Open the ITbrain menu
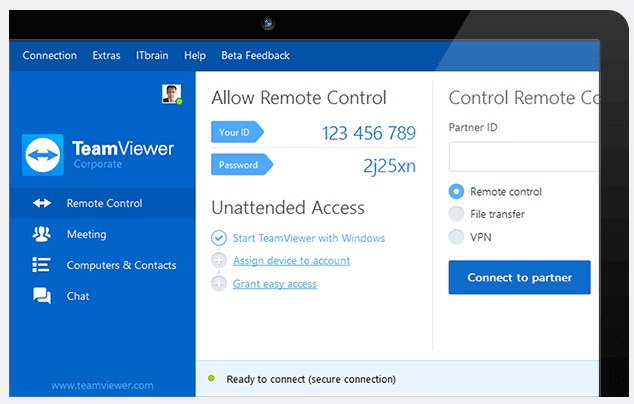Screen dimensions: 634x404 152,55
